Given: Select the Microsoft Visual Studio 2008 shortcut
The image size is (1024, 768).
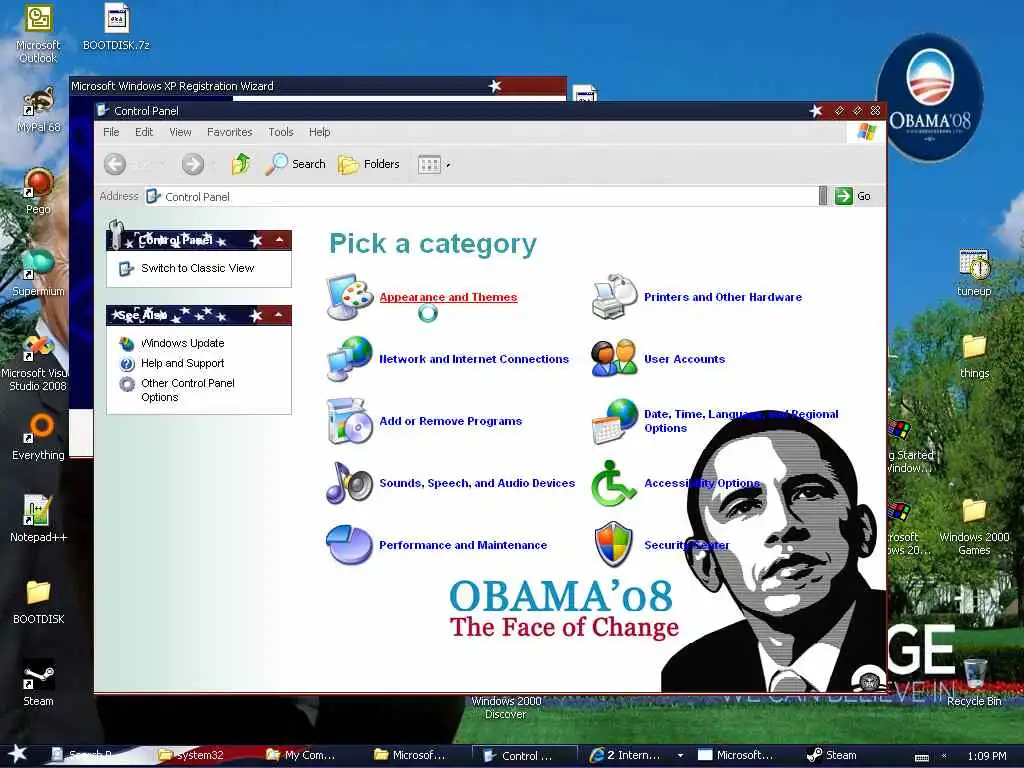Looking at the screenshot, I should point(38,362).
